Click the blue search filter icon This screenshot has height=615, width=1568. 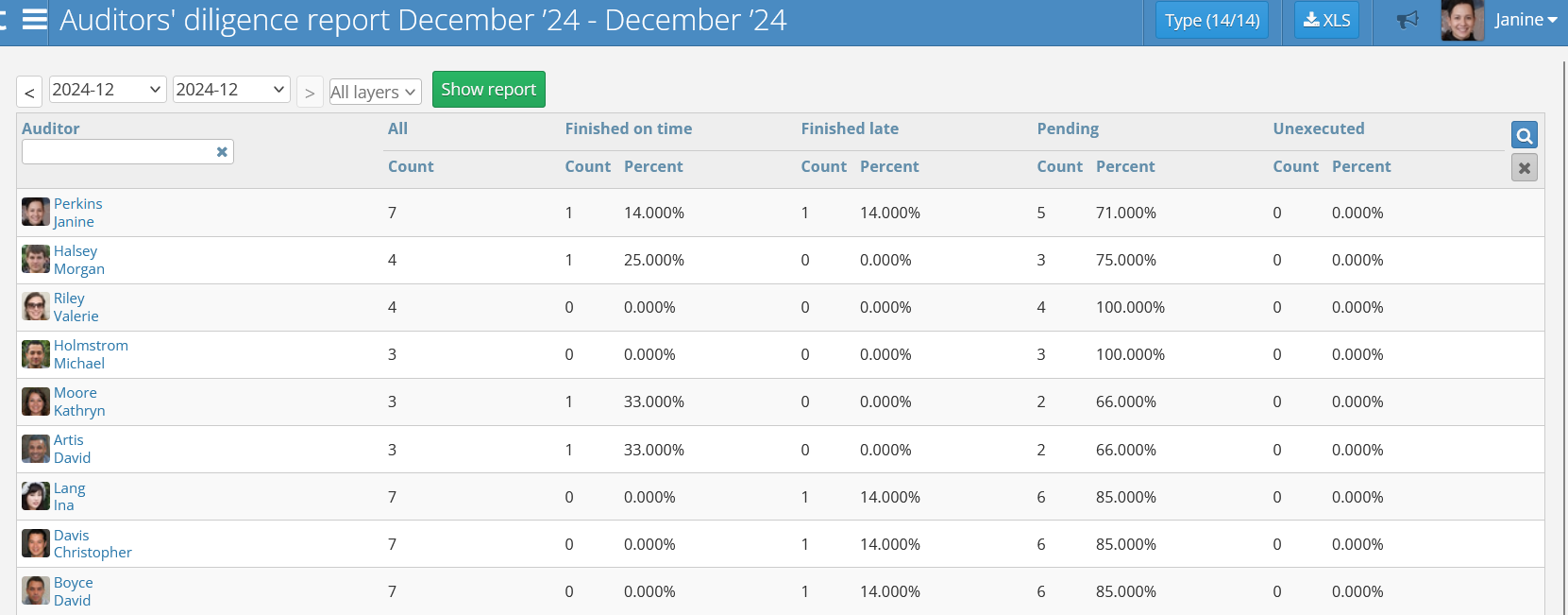click(x=1524, y=135)
